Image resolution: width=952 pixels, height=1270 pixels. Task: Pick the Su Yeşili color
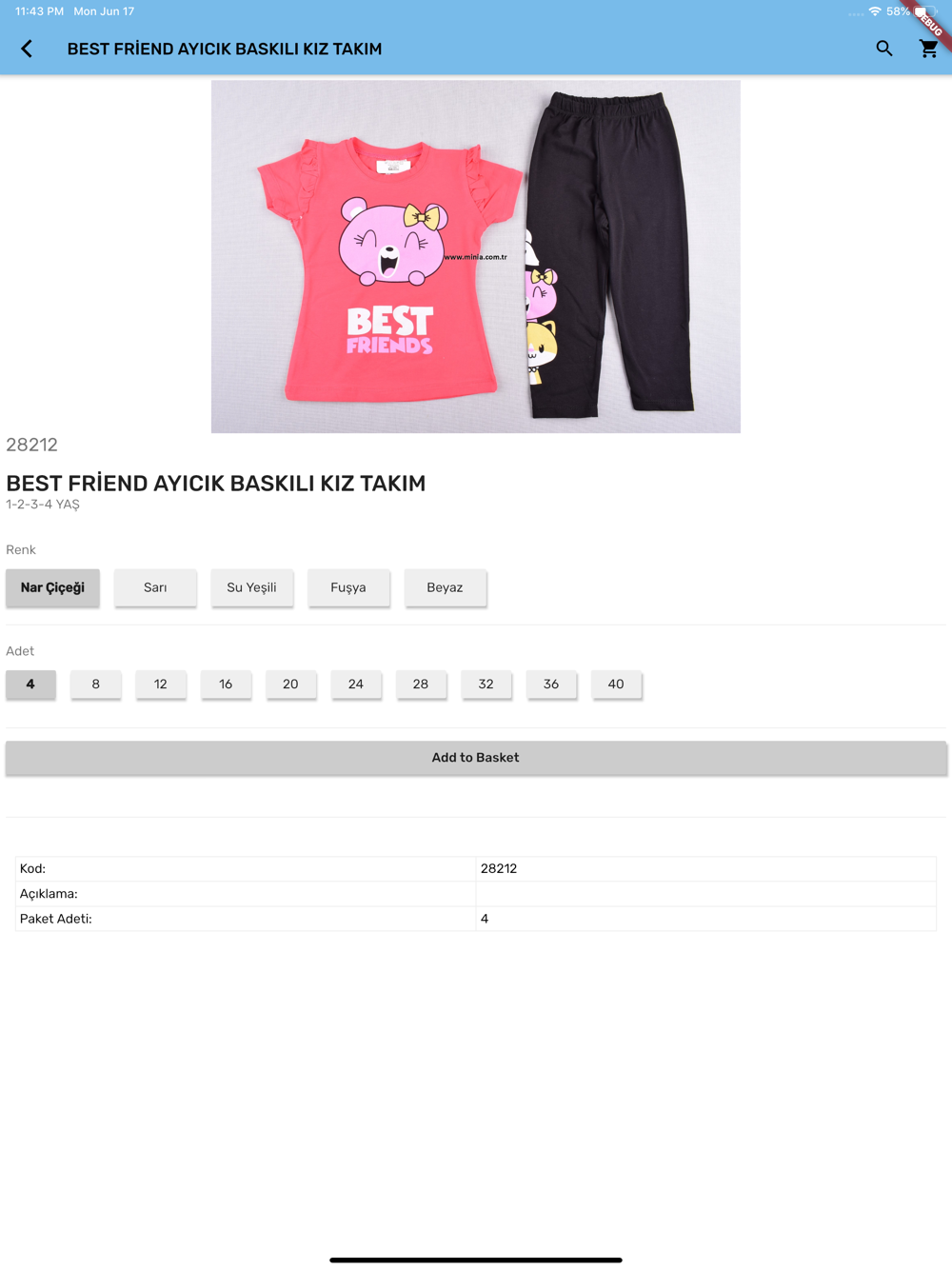click(x=252, y=587)
